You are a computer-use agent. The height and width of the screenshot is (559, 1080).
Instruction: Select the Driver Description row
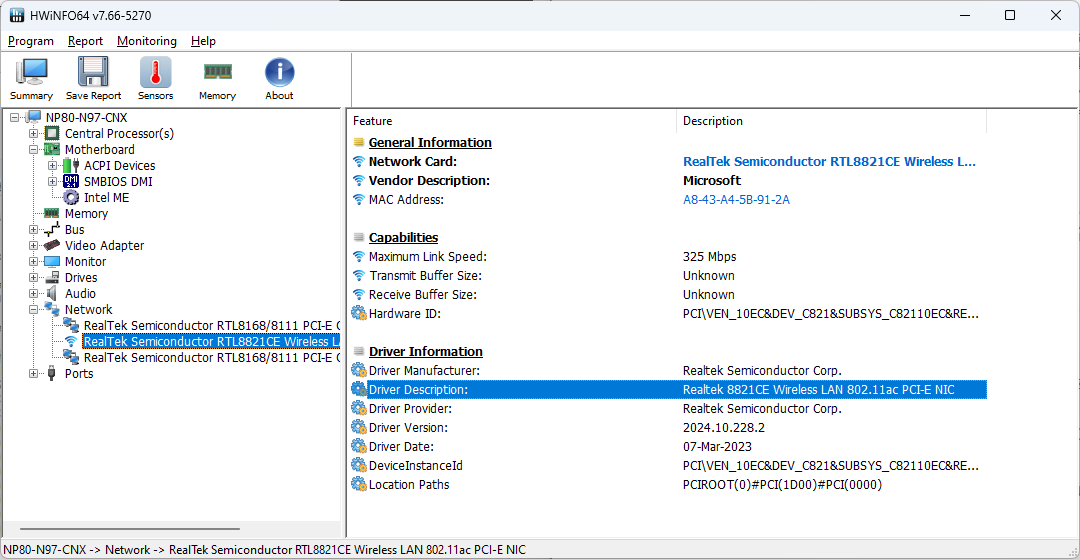coord(668,390)
